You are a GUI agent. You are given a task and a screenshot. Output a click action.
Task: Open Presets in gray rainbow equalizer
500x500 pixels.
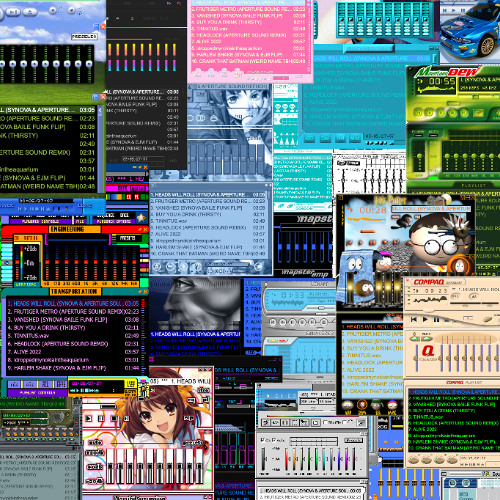(353, 440)
